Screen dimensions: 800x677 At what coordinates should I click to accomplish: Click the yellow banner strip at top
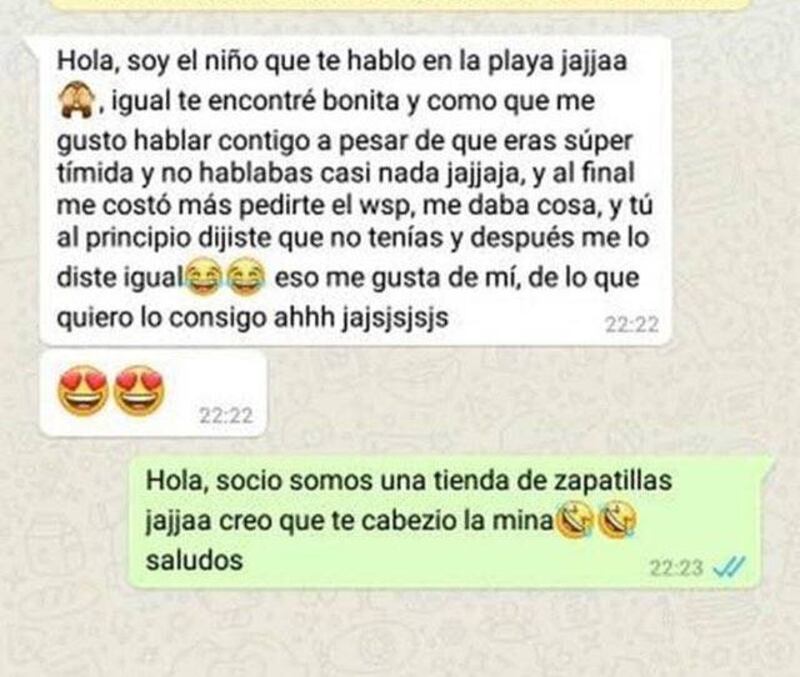[400, 5]
